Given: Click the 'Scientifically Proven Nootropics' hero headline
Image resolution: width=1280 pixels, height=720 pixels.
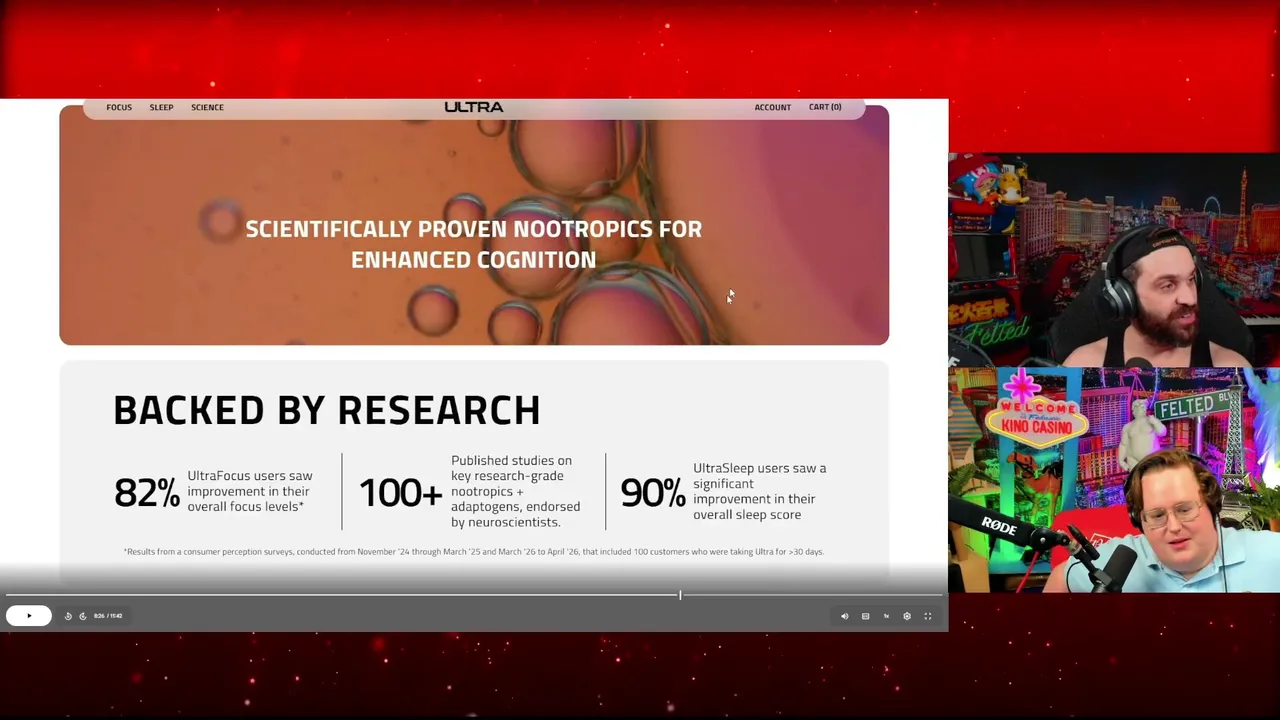Looking at the screenshot, I should [474, 244].
